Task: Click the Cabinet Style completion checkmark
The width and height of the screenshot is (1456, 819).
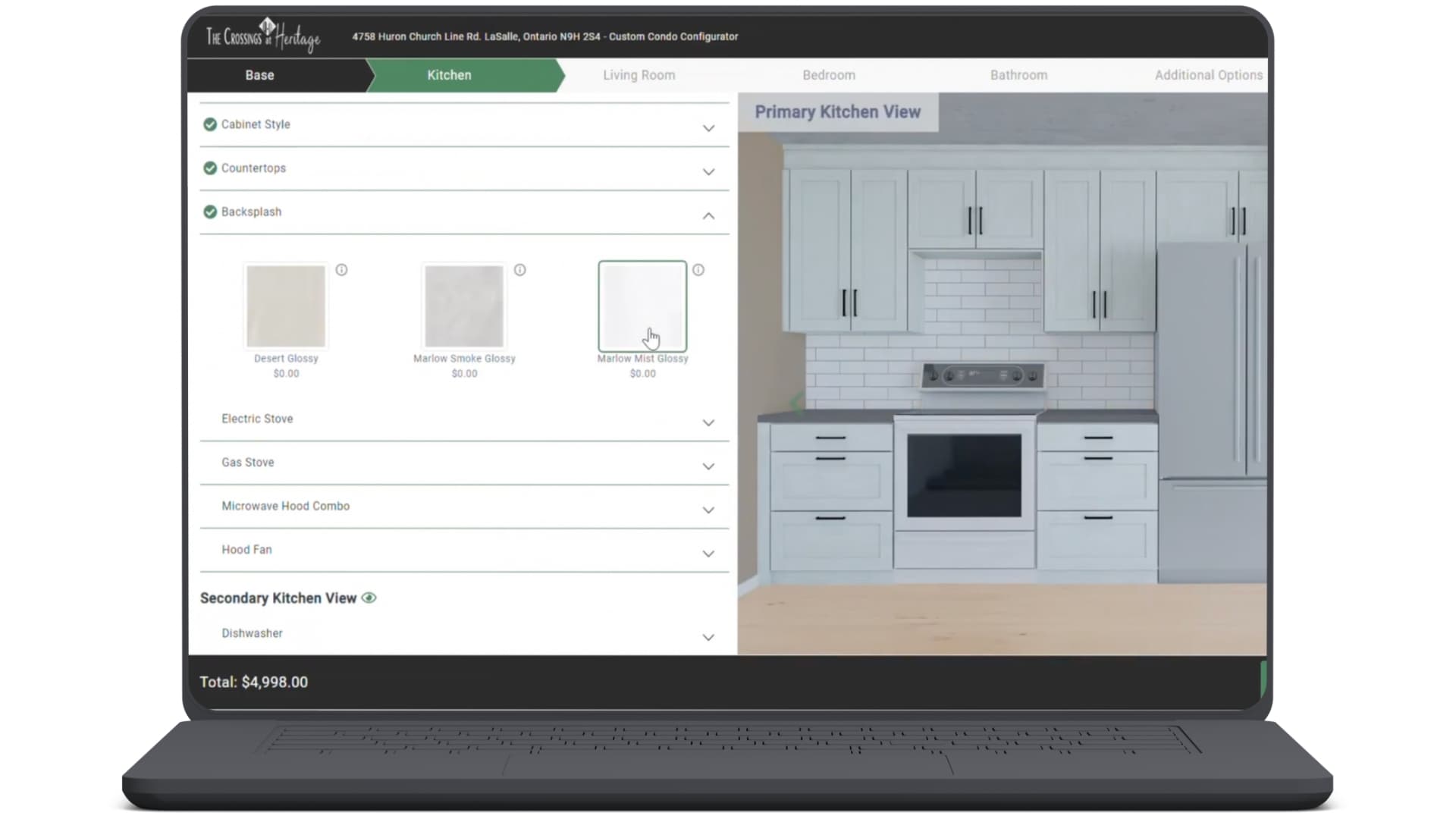Action: 210,124
